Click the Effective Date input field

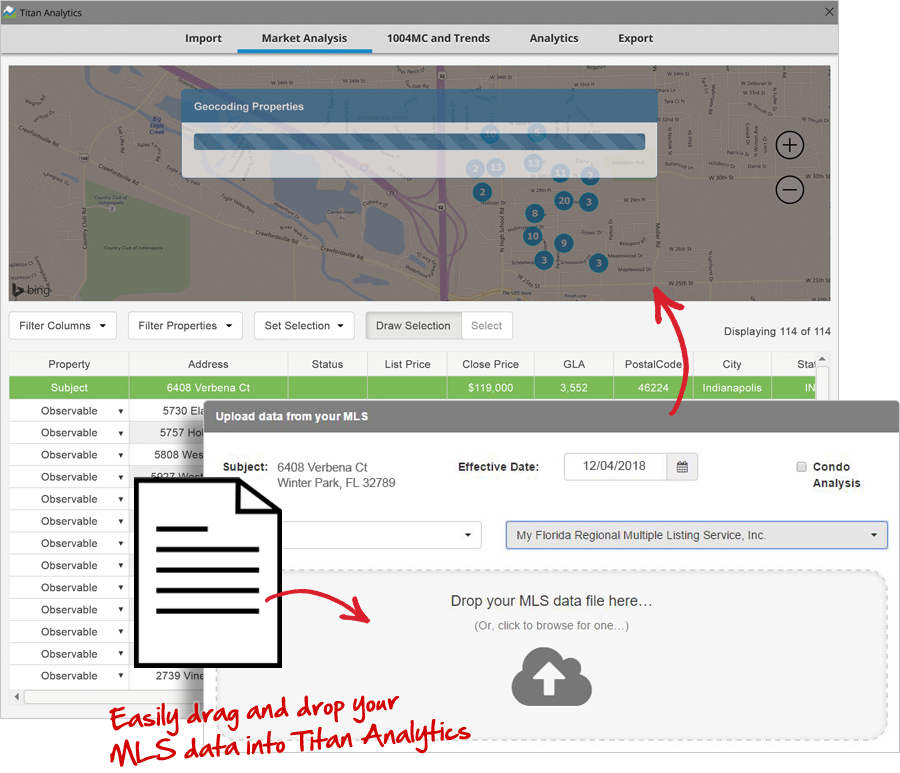coord(615,467)
